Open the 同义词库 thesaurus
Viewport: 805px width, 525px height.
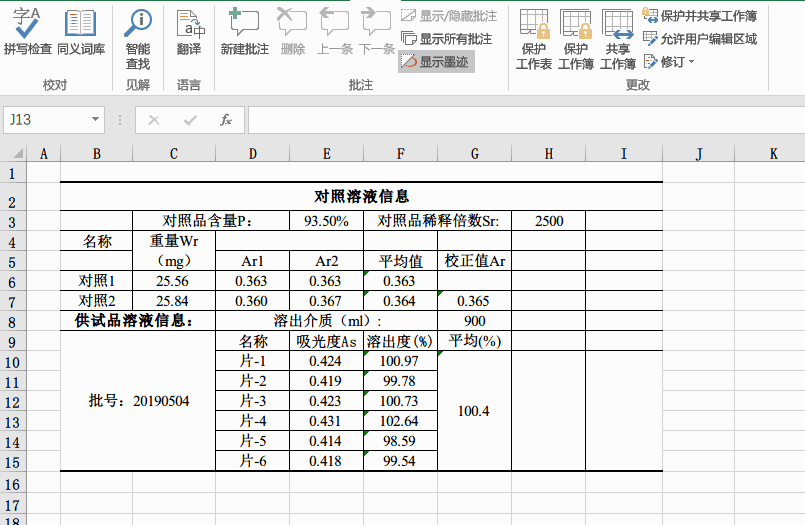point(81,31)
